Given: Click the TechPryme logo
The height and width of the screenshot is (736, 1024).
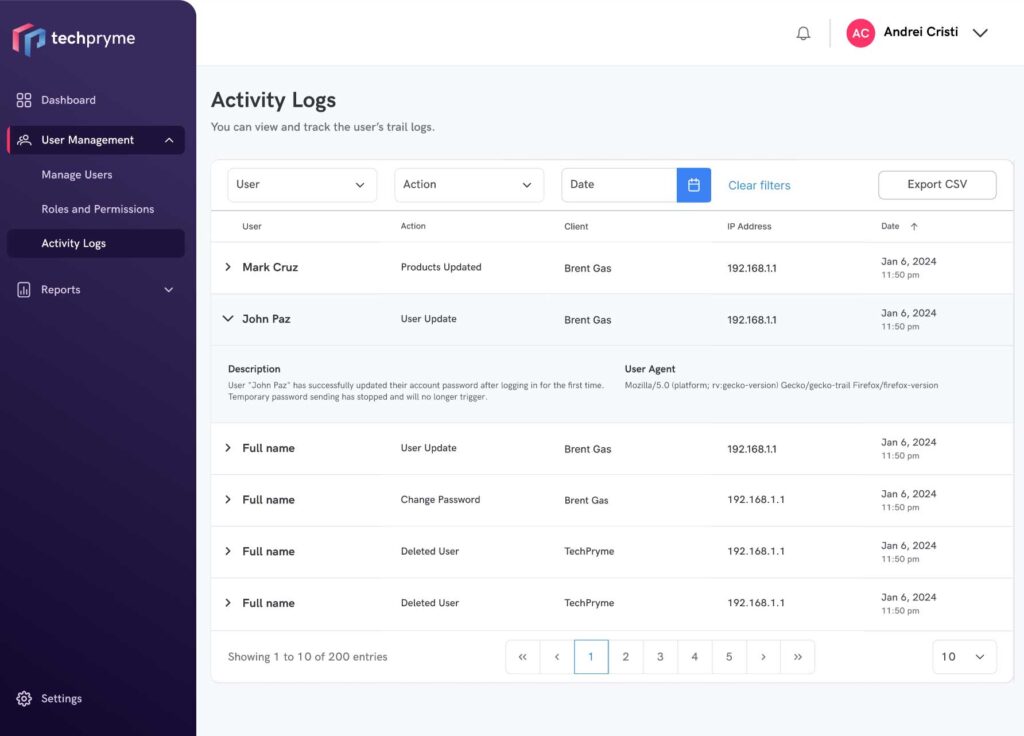Looking at the screenshot, I should [x=74, y=39].
